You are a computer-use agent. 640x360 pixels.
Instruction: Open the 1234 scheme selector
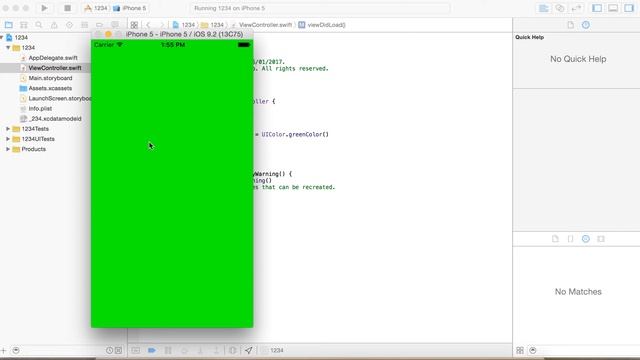(96, 8)
